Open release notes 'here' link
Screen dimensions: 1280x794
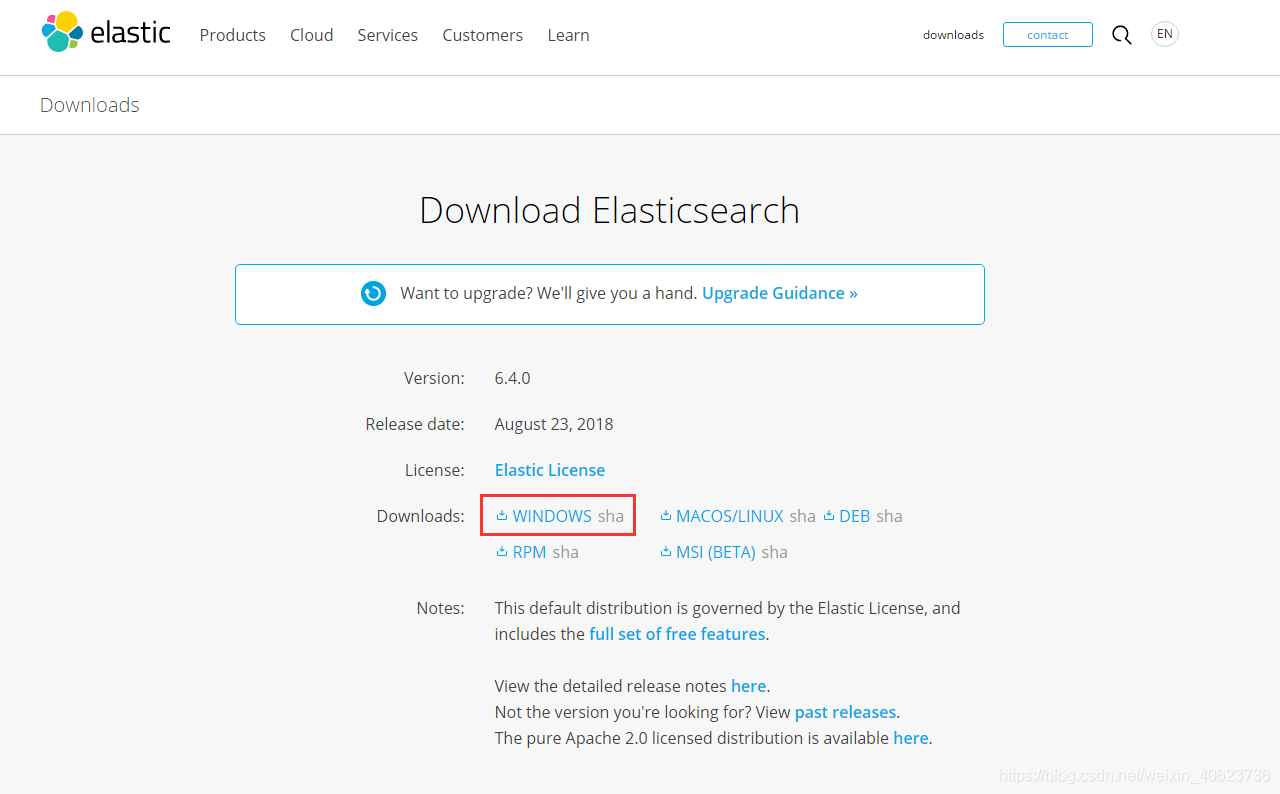[748, 686]
